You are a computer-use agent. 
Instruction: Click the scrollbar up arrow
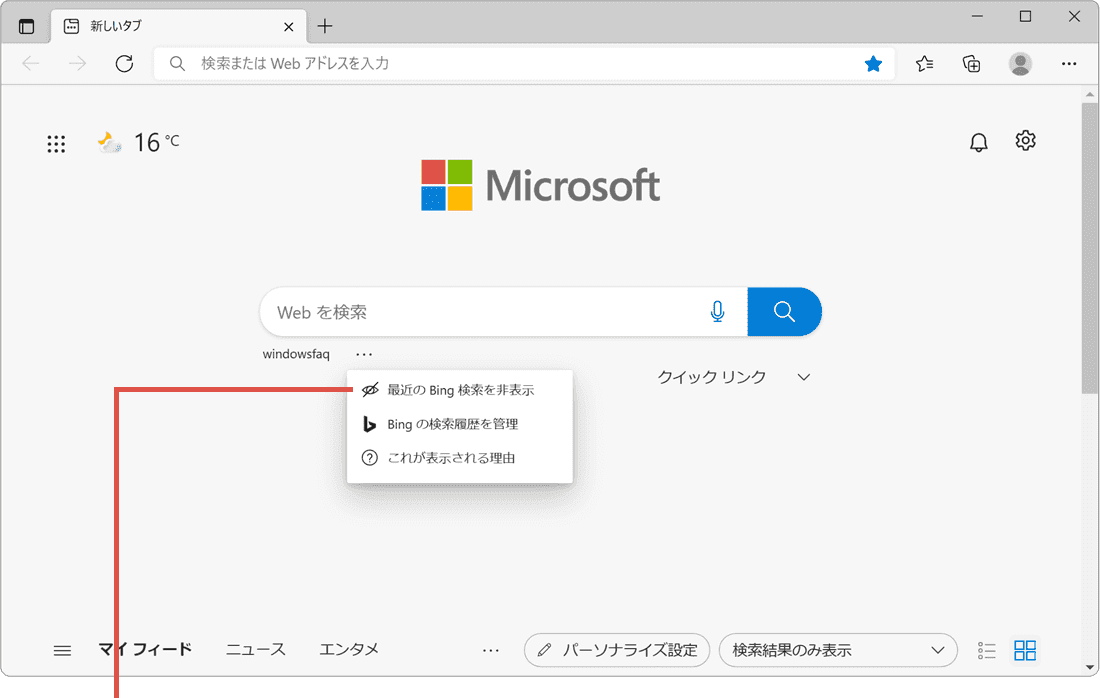(1089, 95)
